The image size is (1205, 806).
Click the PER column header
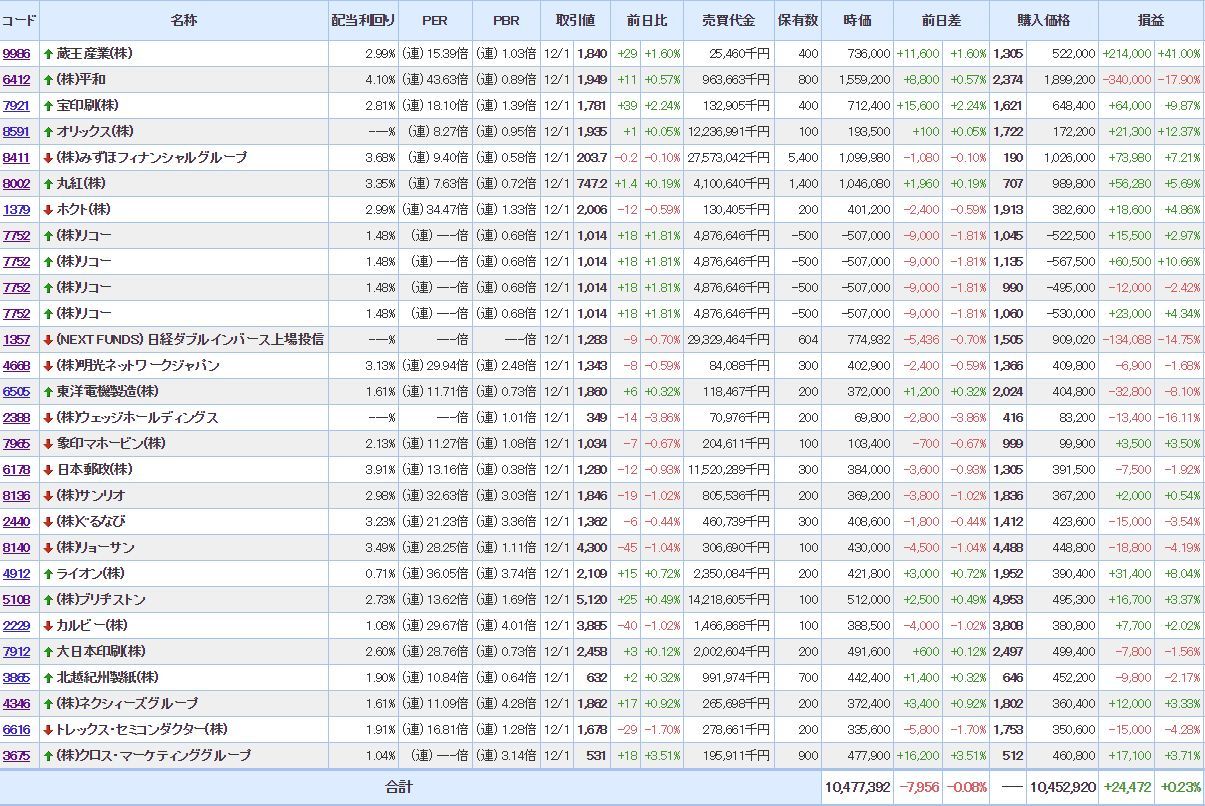435,21
